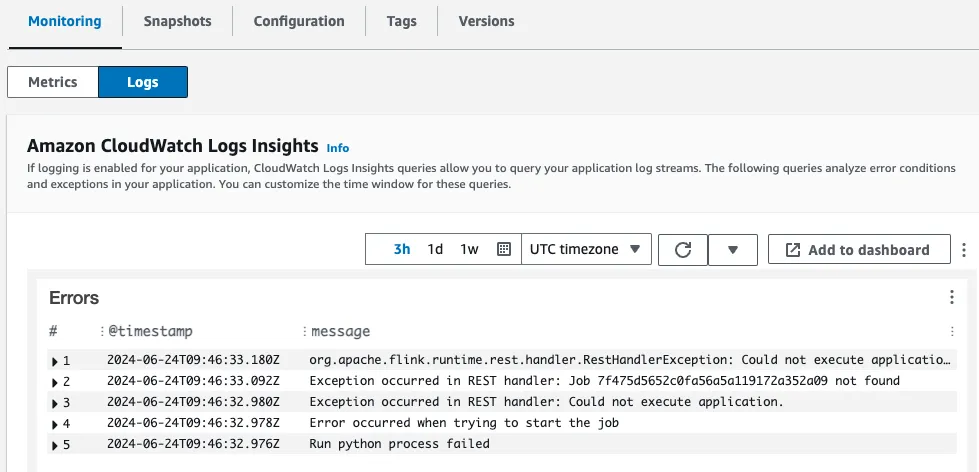Open the refresh interval dropdown arrow
The height and width of the screenshot is (472, 979).
click(x=733, y=250)
